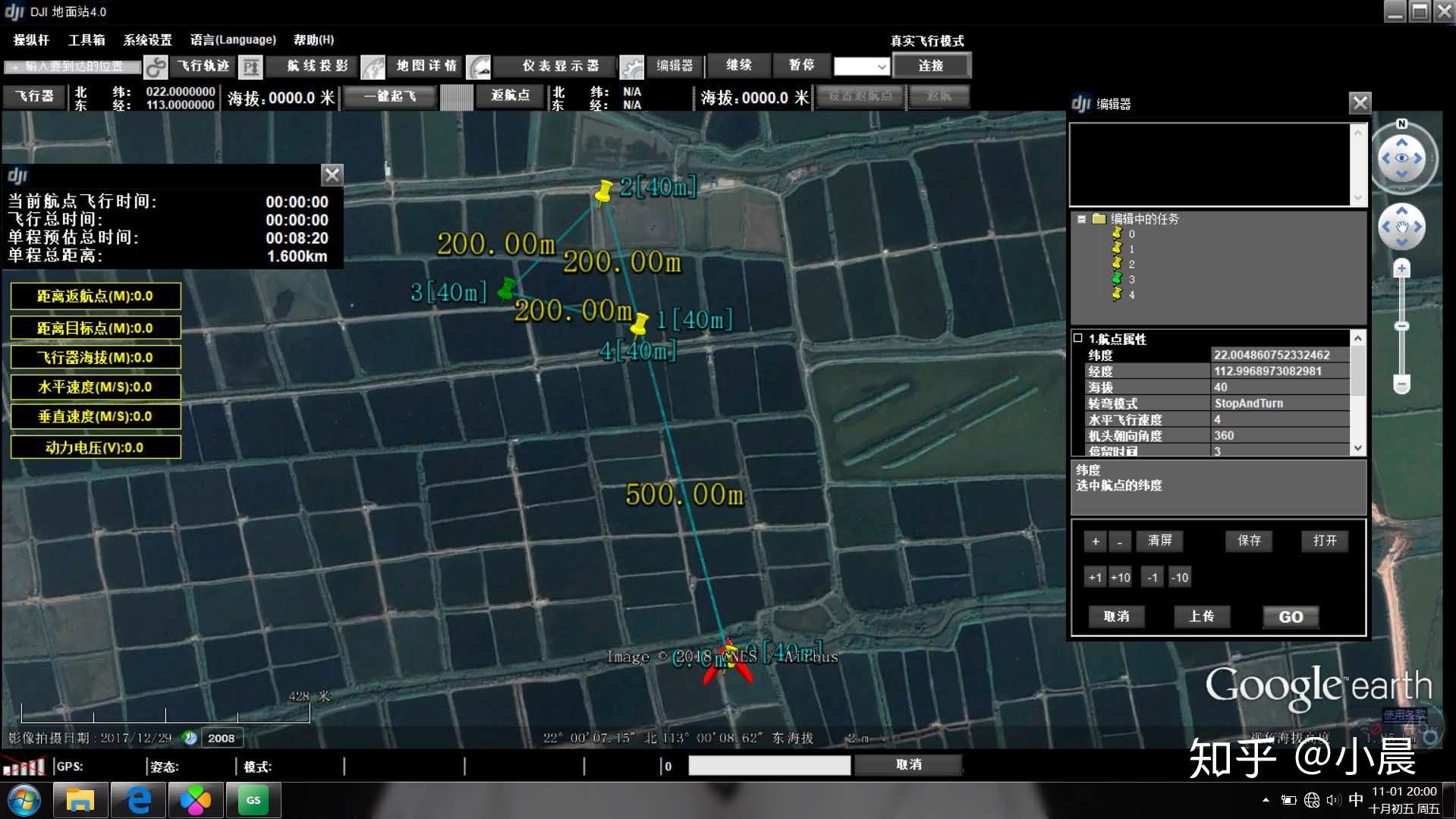Screen dimensions: 1456x819
Task: Select waypoint 2 pushpin on the map
Action: [x=604, y=192]
